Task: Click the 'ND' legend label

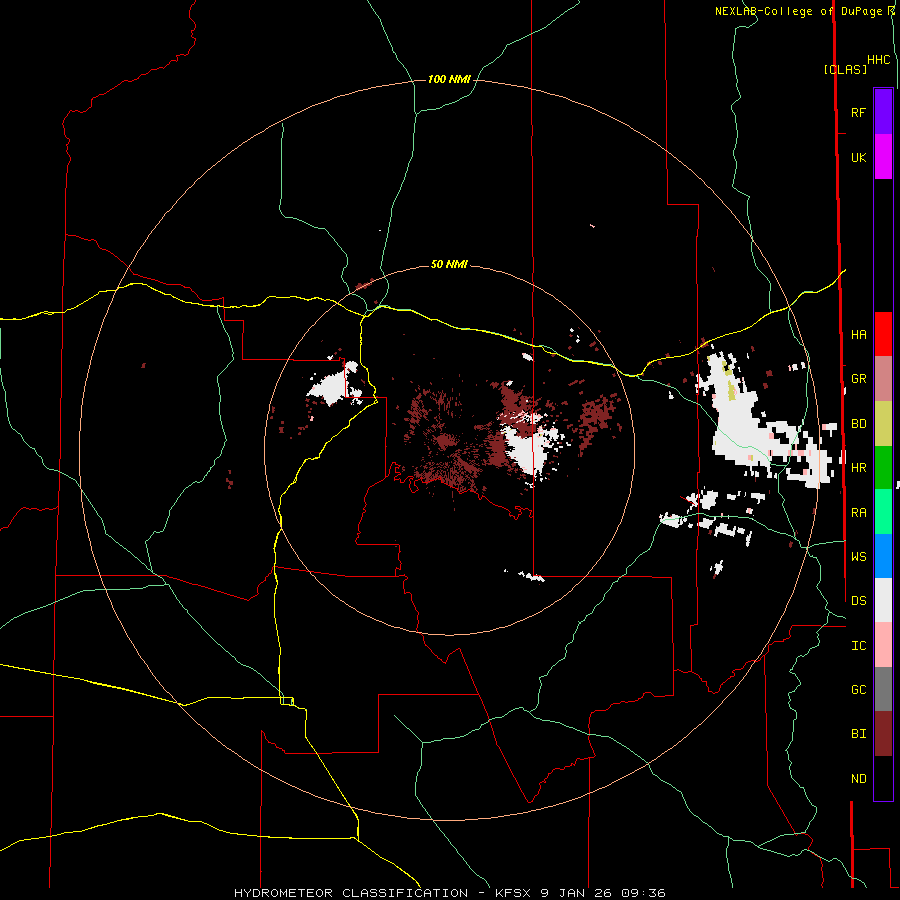Action: 858,779
